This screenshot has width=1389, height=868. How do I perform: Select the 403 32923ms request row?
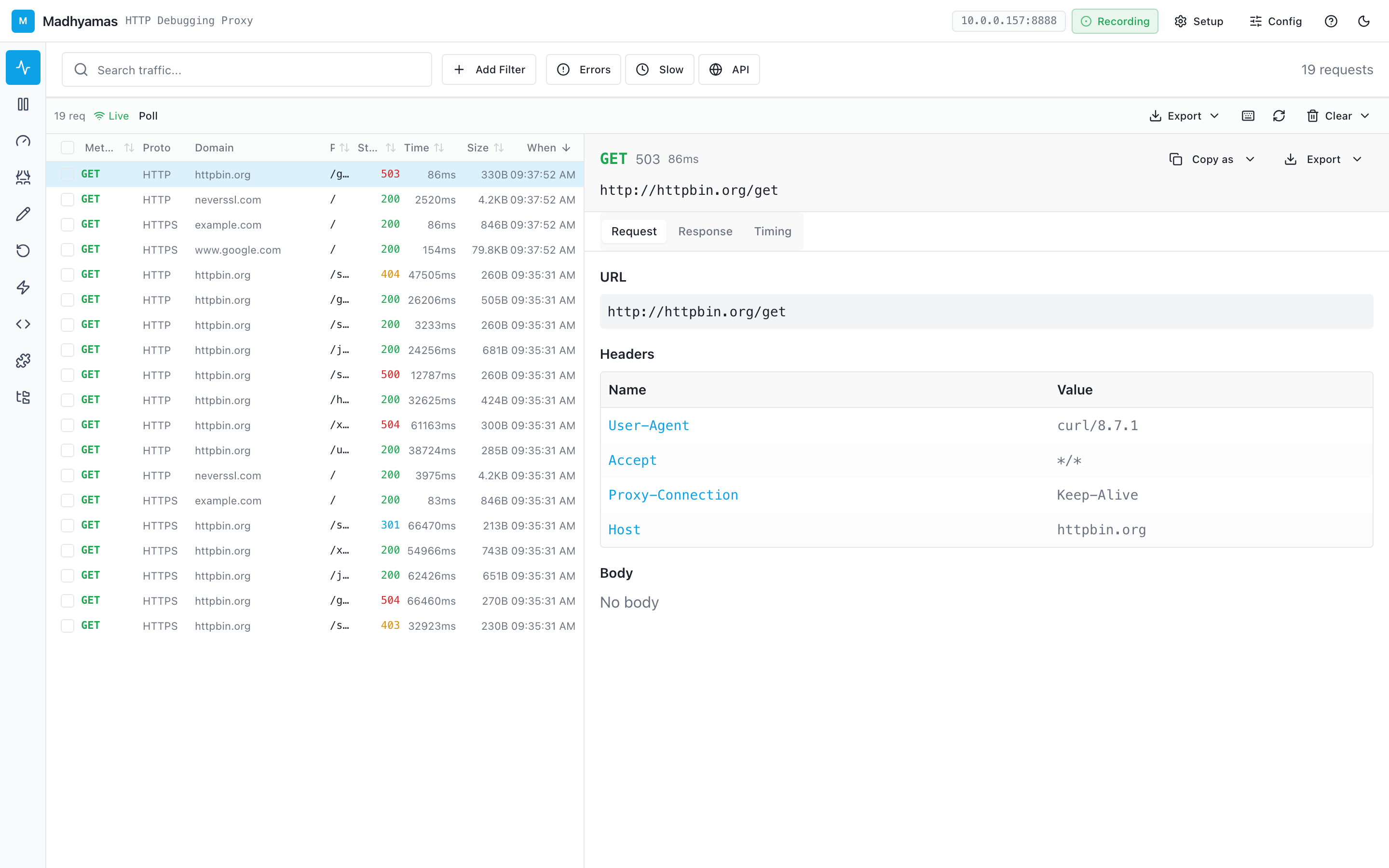point(315,626)
